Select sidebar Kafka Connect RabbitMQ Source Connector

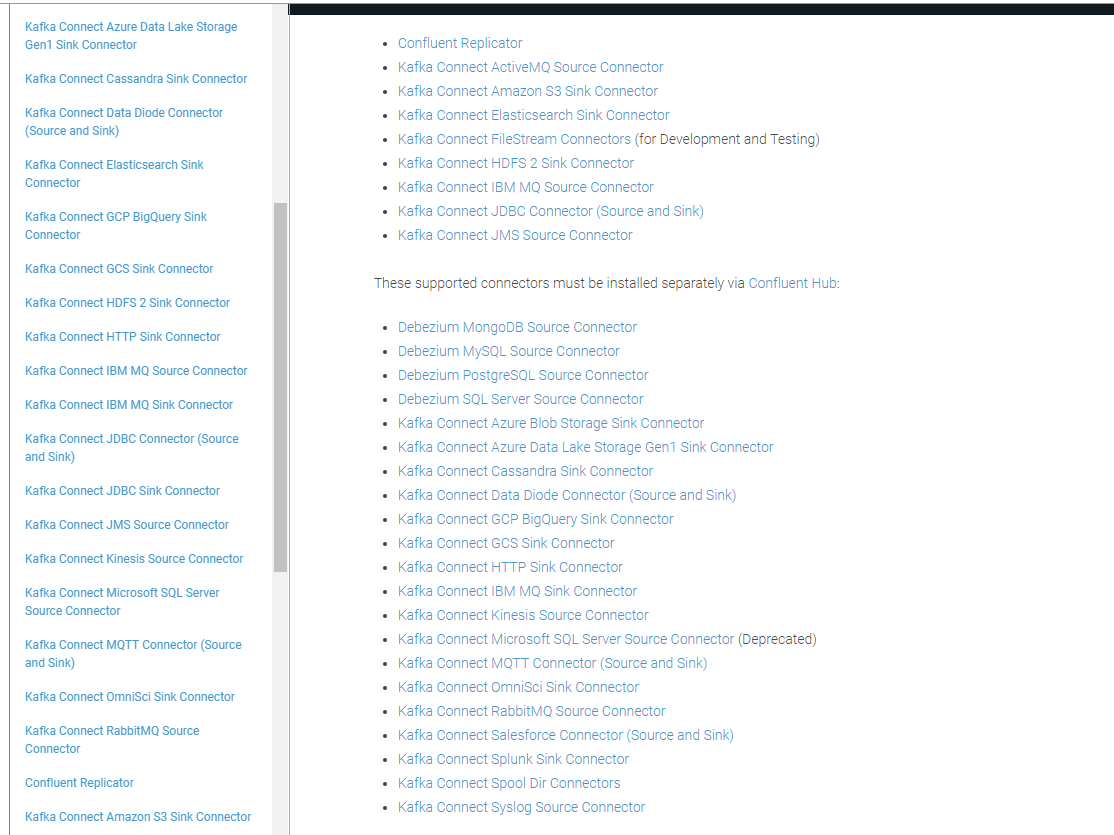112,740
